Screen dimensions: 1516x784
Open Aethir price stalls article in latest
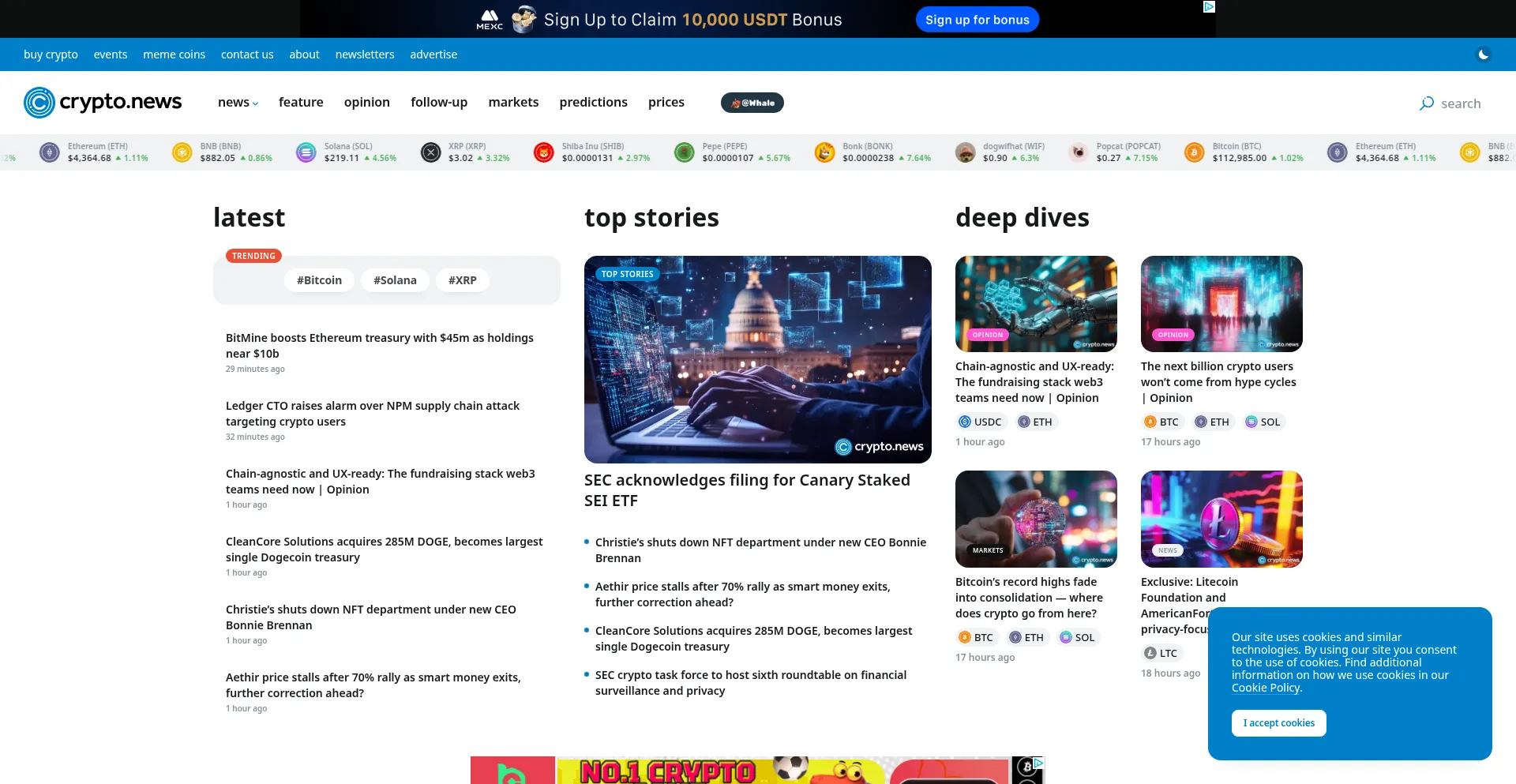(373, 685)
